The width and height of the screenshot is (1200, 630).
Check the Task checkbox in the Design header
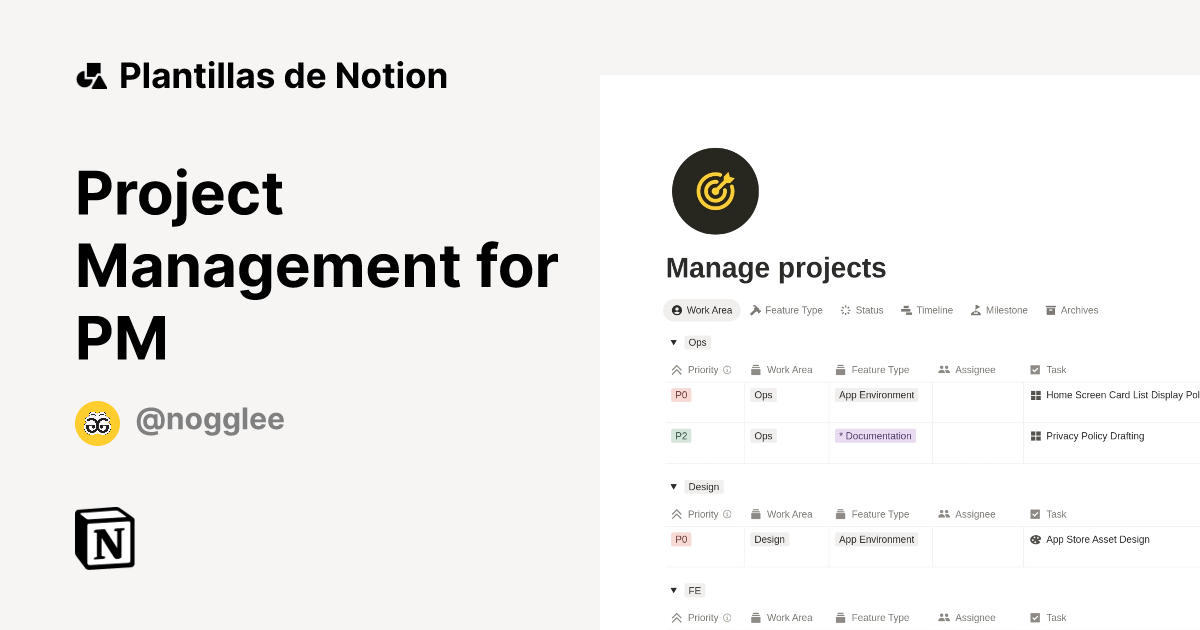coord(1035,514)
